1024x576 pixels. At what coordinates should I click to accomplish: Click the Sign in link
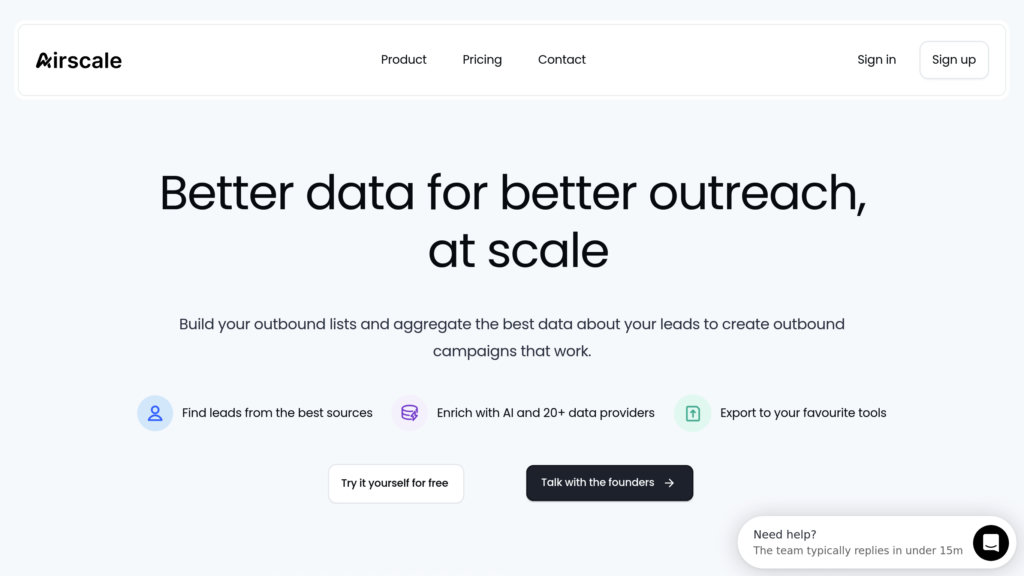pos(876,60)
